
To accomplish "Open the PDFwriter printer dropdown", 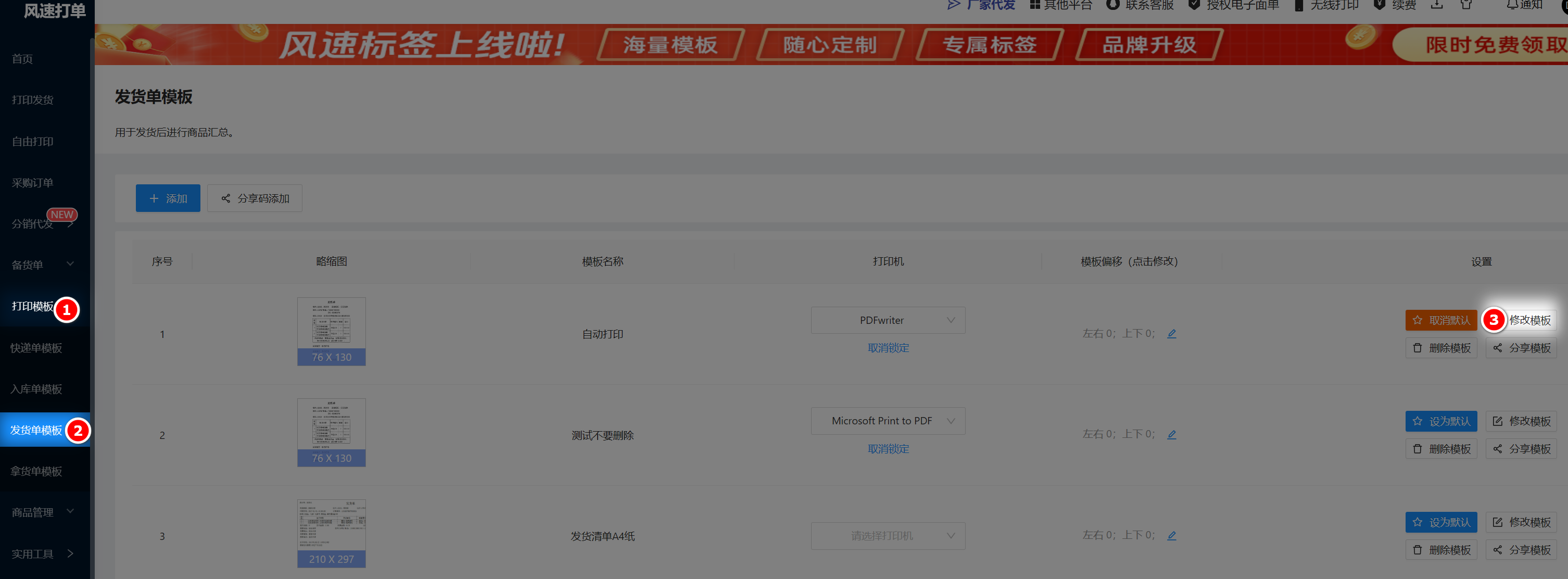I will (888, 320).
